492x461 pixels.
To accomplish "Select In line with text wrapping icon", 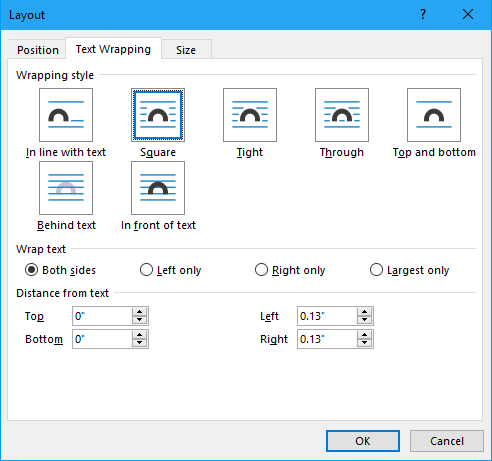I will click(66, 115).
